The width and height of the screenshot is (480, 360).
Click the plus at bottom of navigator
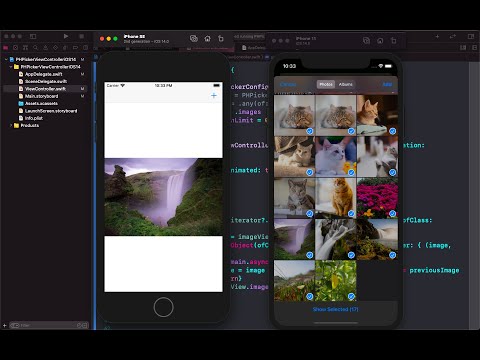pyautogui.click(x=5, y=325)
